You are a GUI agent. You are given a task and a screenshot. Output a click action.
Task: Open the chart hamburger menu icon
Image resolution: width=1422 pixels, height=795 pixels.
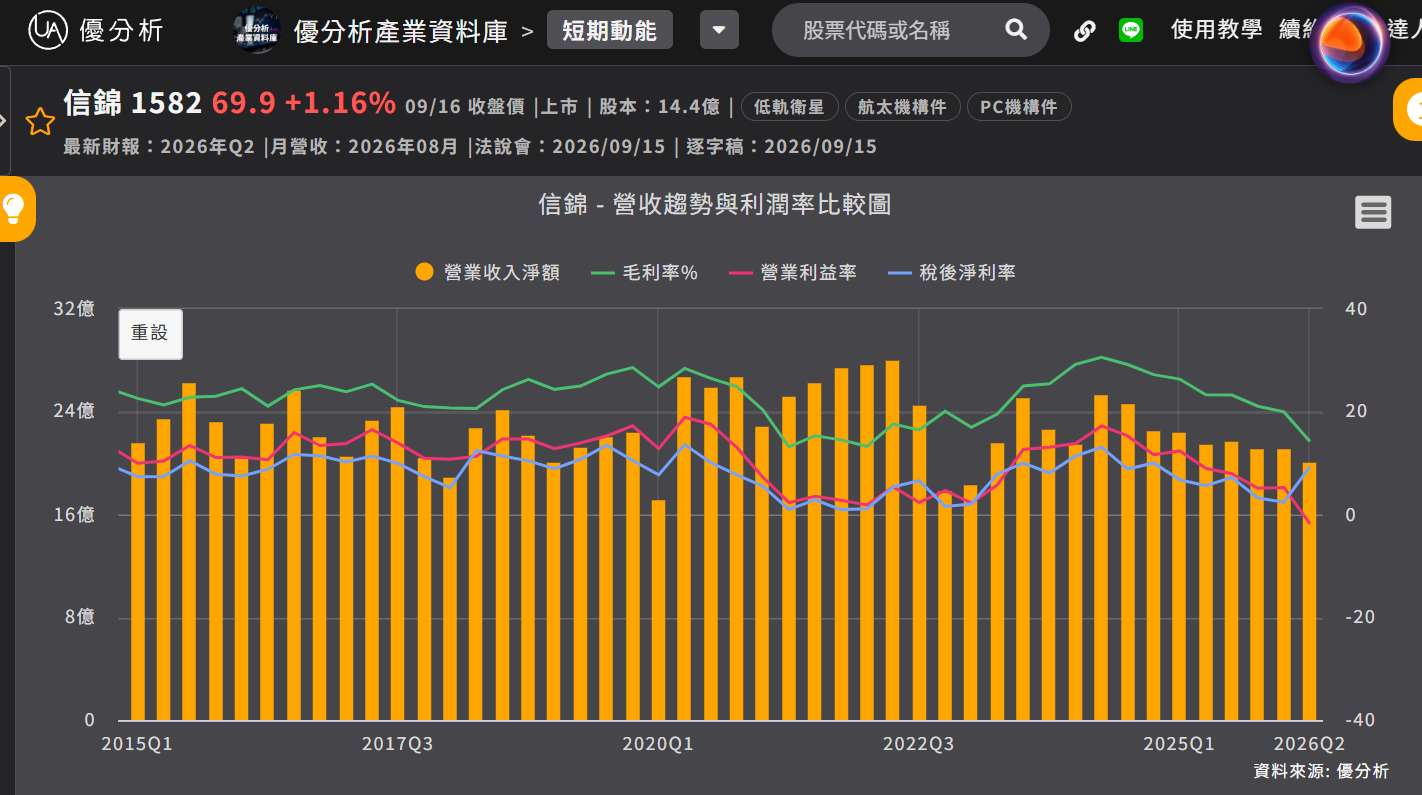click(1373, 212)
